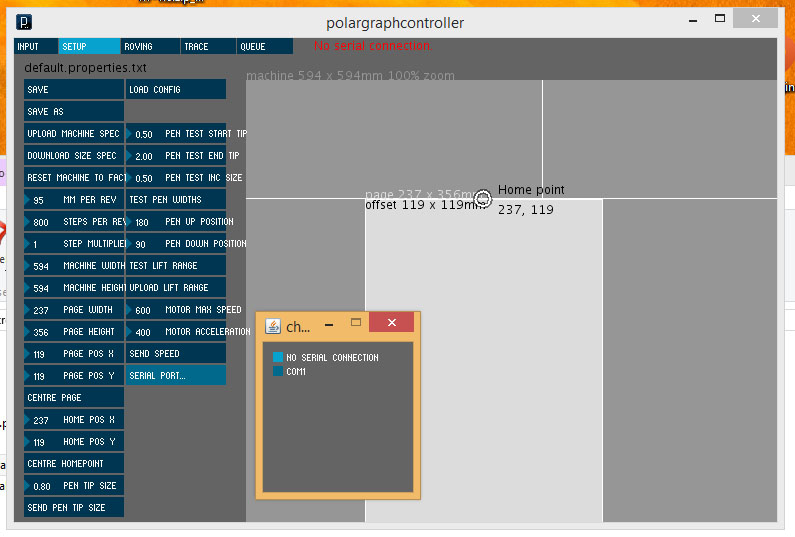The height and width of the screenshot is (537, 795).
Task: Open the INPUT tab
Action: (x=35, y=46)
